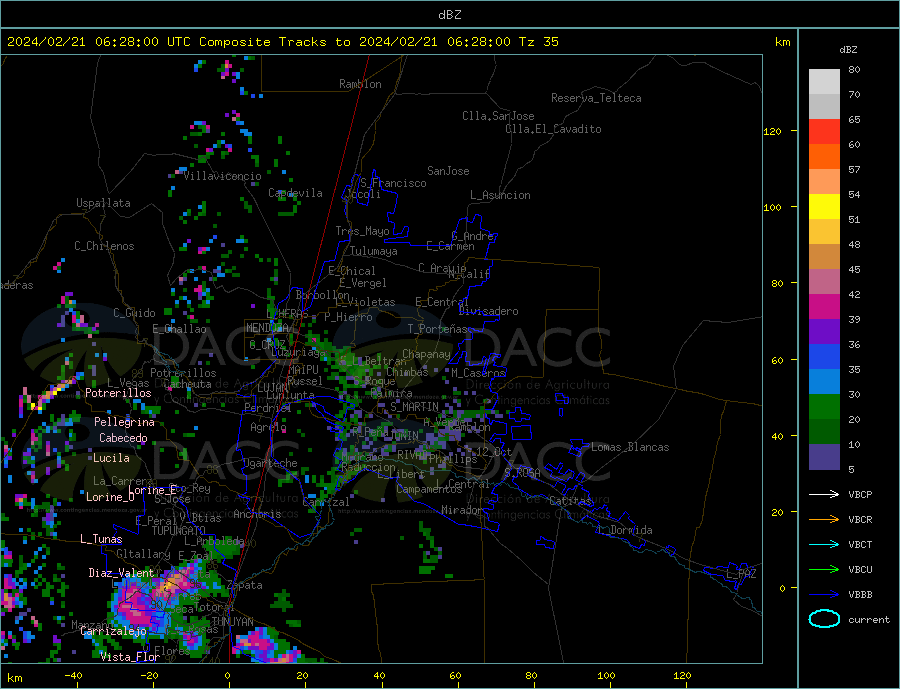The width and height of the screenshot is (900, 689).
Task: Click the Cabecedo label
Action: pos(123,438)
